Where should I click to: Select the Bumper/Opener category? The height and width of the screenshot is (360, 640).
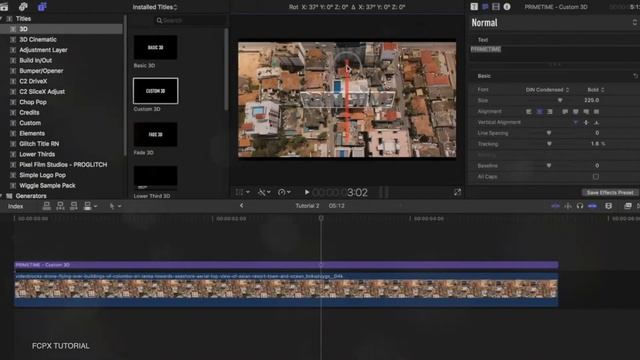point(41,71)
